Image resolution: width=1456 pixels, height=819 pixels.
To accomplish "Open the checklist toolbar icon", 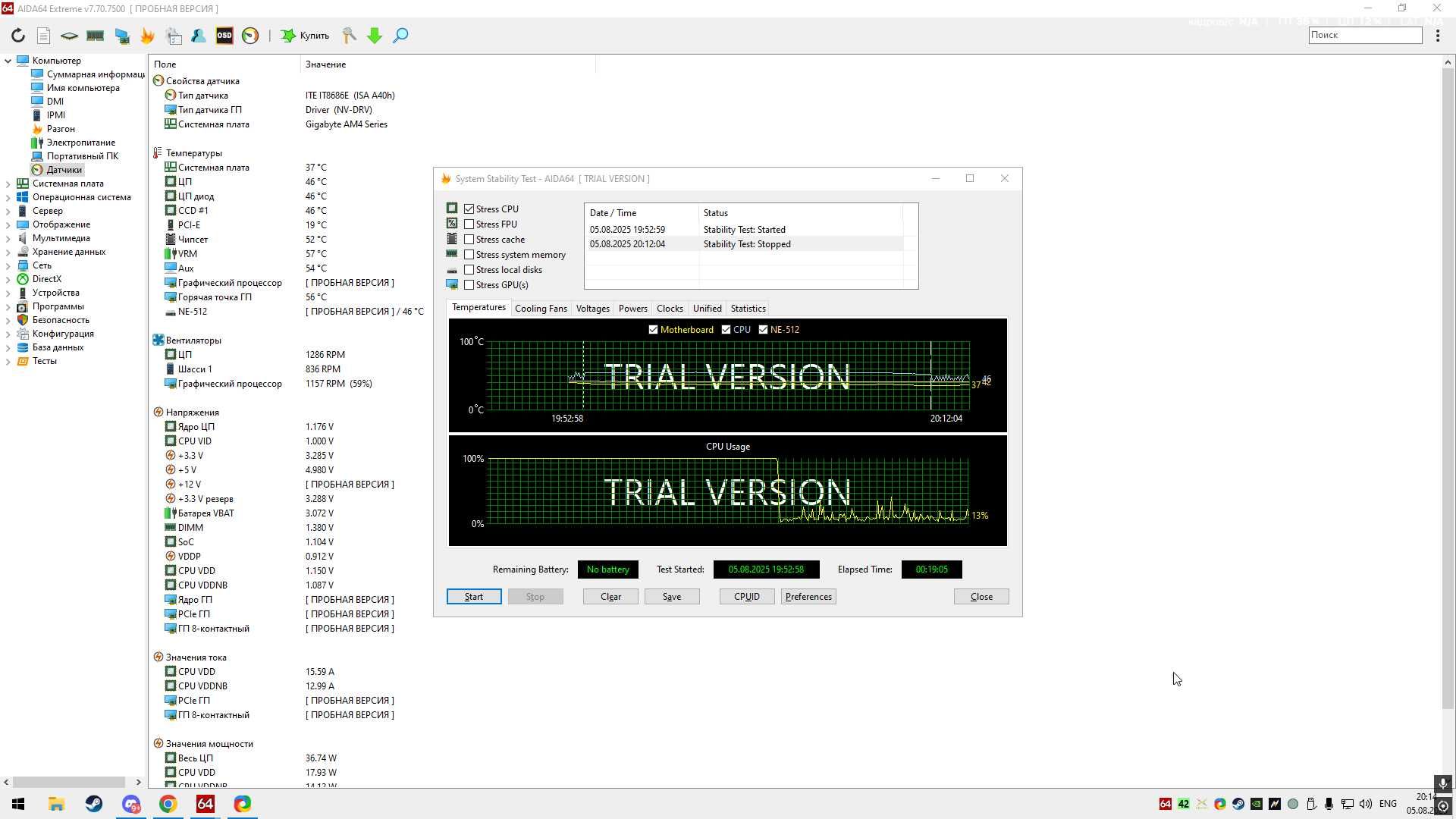I will coord(174,36).
